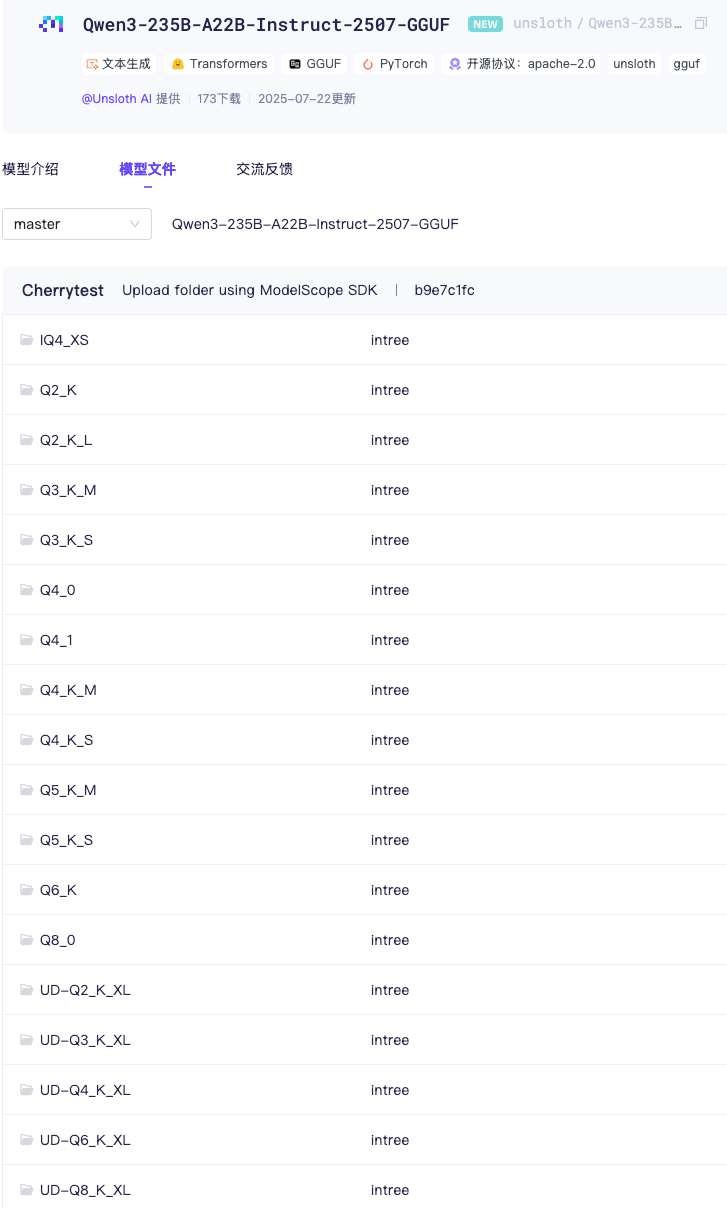The image size is (727, 1208).
Task: Click the folder icon beside UD-Q2_K_XL
Action: tap(27, 990)
